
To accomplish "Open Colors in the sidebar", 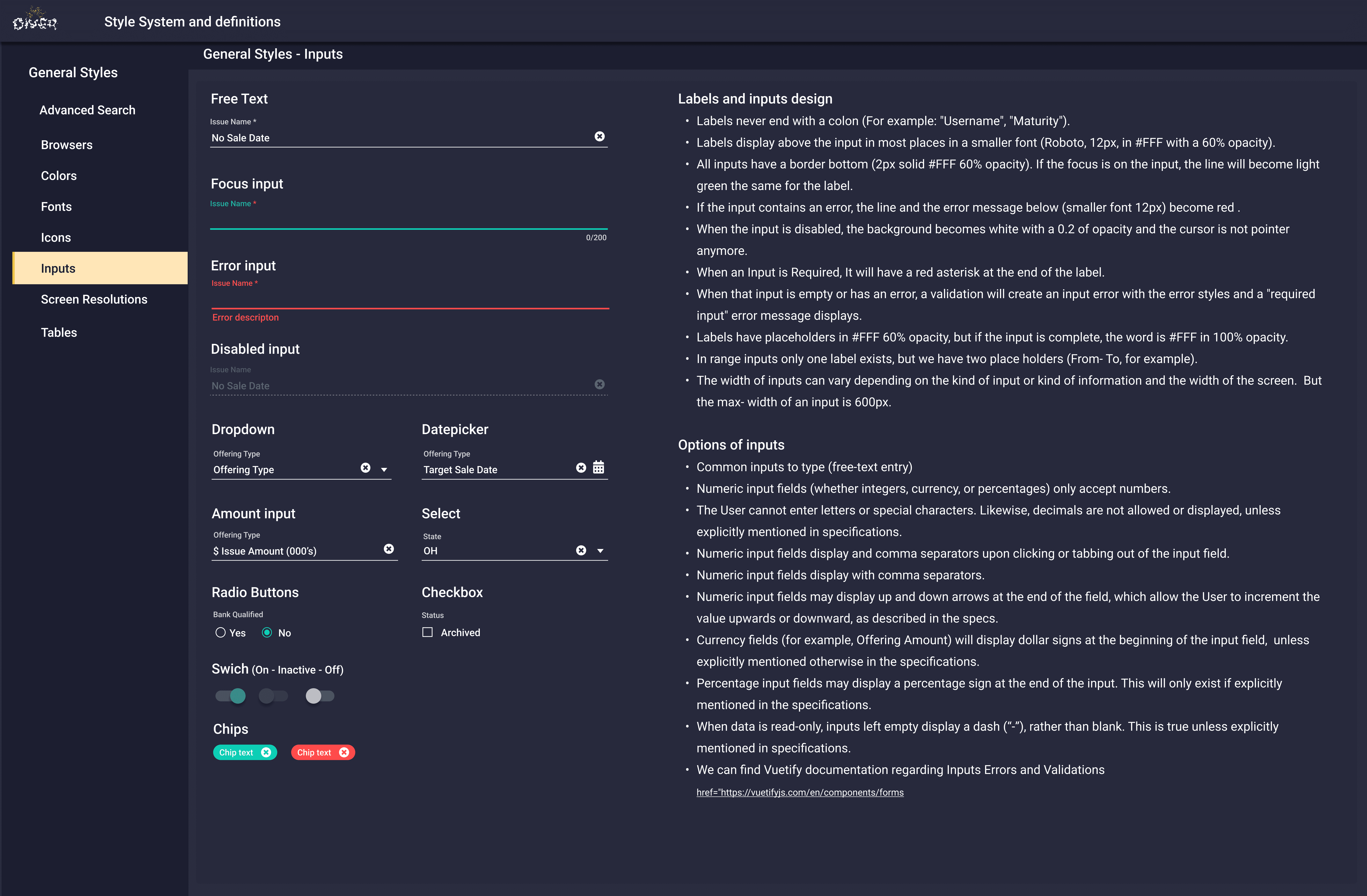I will coord(59,176).
